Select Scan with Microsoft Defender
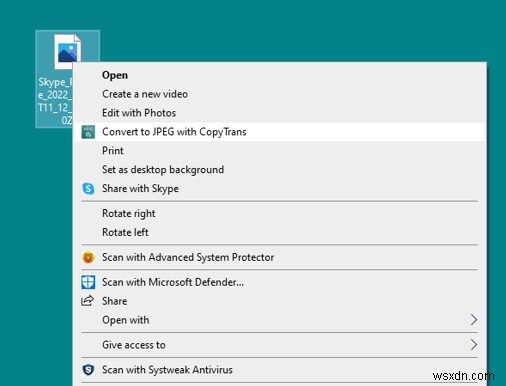Image resolution: width=506 pixels, height=386 pixels. click(x=279, y=282)
